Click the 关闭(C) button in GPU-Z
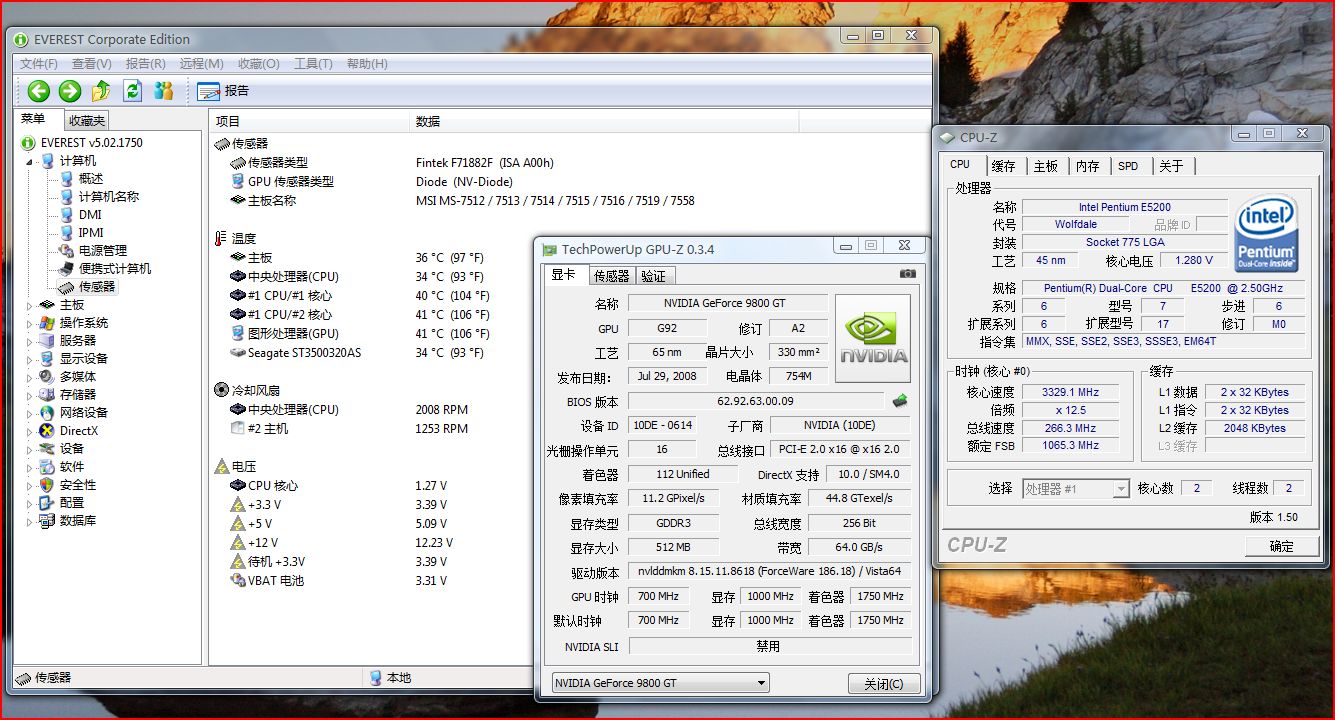This screenshot has width=1335, height=720. (x=884, y=684)
